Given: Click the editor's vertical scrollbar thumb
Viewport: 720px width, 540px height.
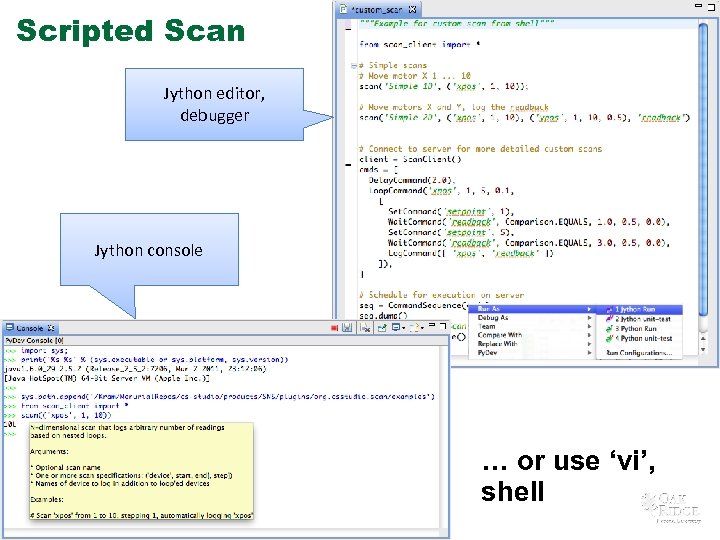Looking at the screenshot, I should [703, 170].
